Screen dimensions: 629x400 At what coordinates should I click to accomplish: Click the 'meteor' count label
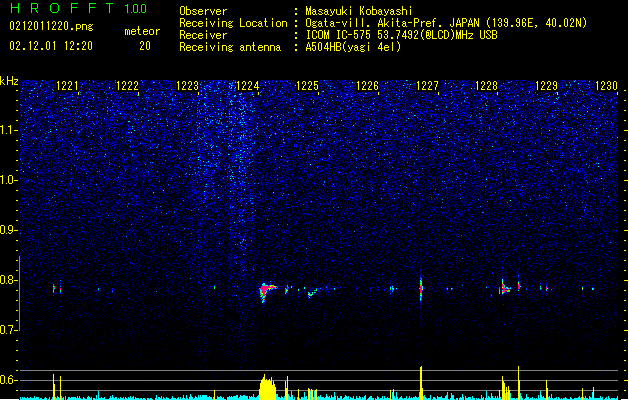[x=142, y=31]
